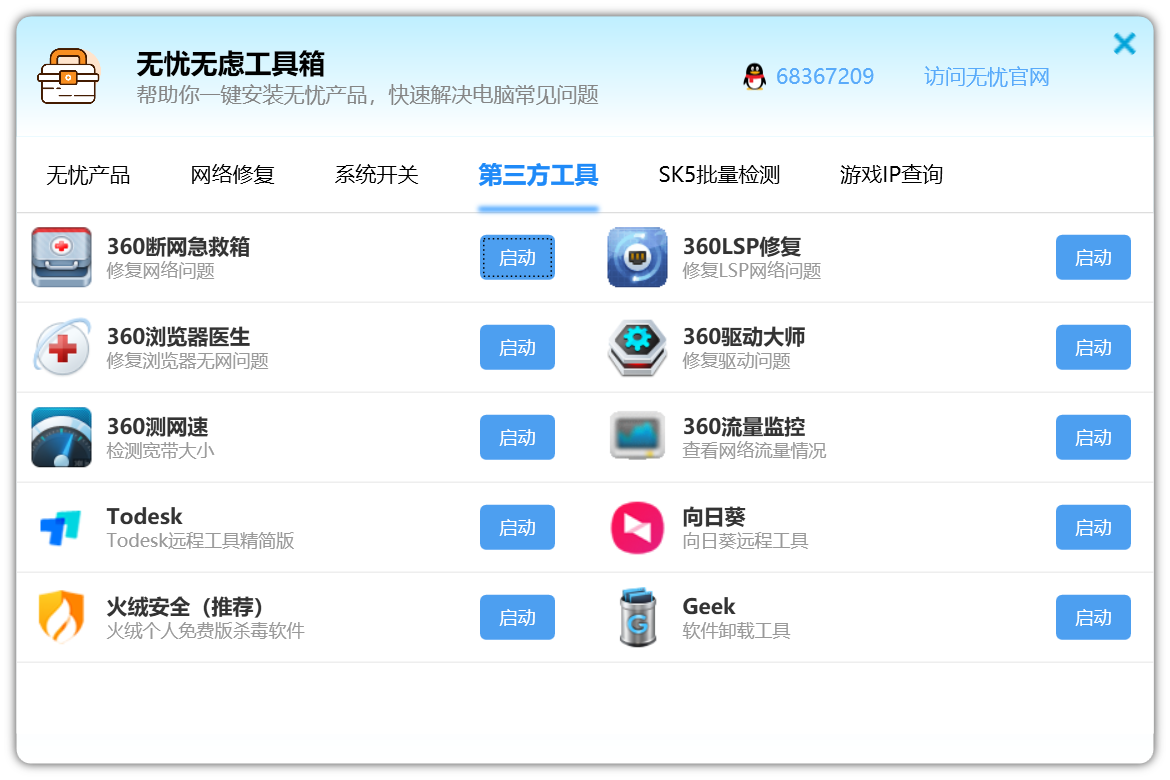Go to the 系统开关 tab

tap(376, 175)
